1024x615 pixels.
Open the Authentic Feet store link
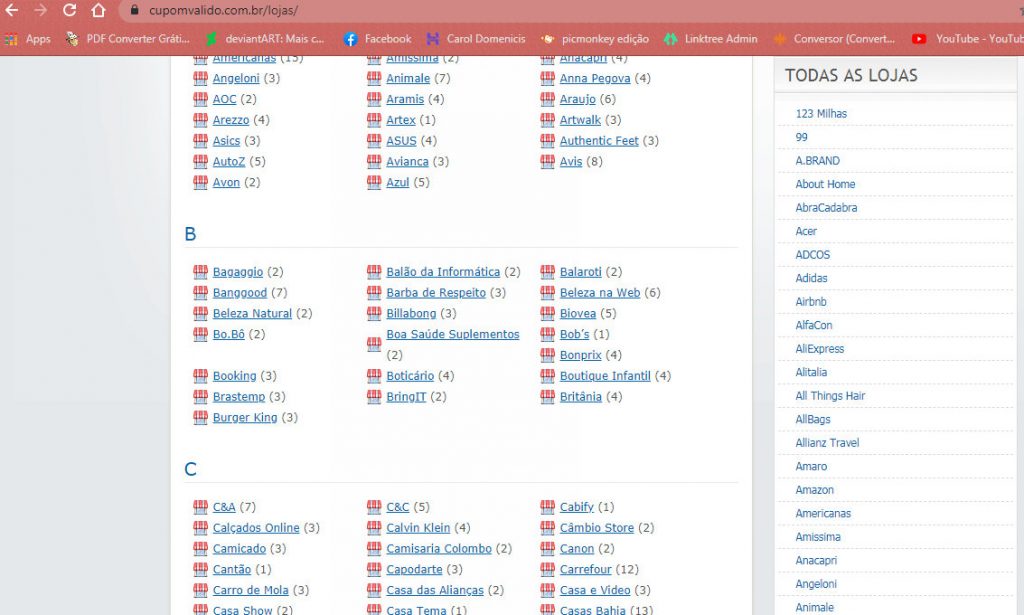pos(599,140)
